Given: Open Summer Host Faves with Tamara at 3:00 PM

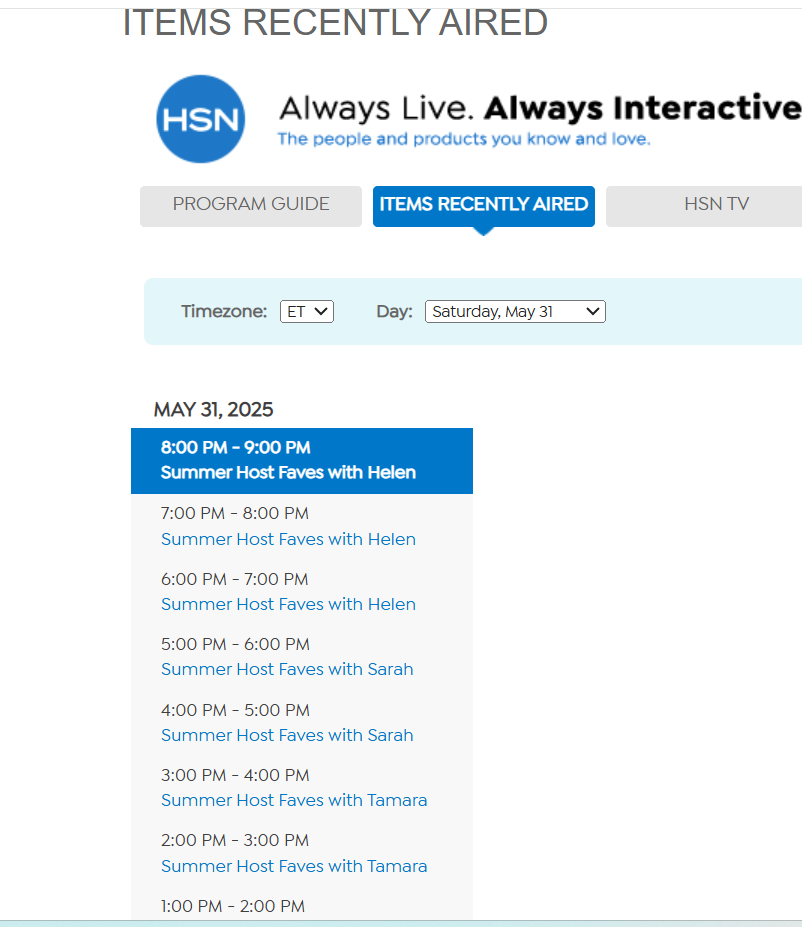Looking at the screenshot, I should tap(294, 800).
